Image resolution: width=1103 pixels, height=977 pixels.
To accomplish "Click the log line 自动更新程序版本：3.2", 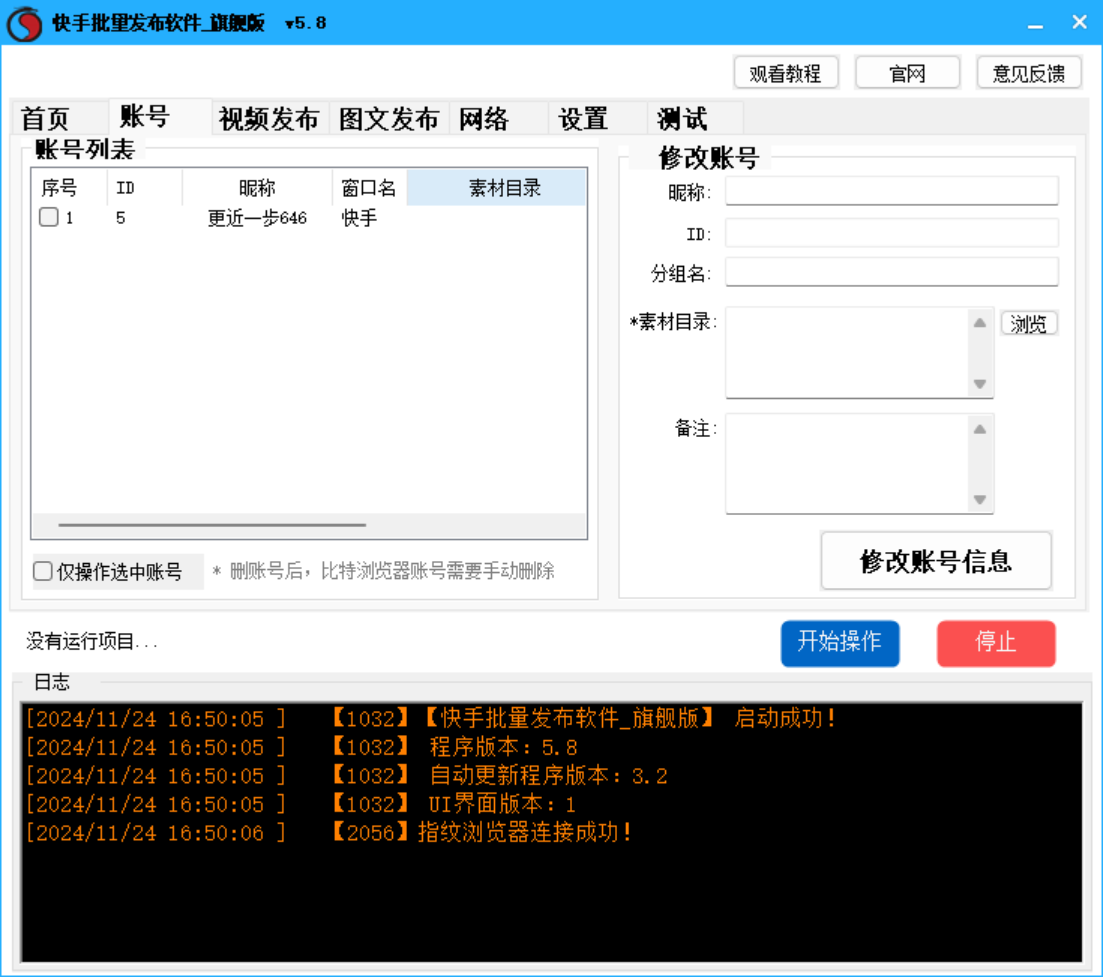I will tap(347, 776).
